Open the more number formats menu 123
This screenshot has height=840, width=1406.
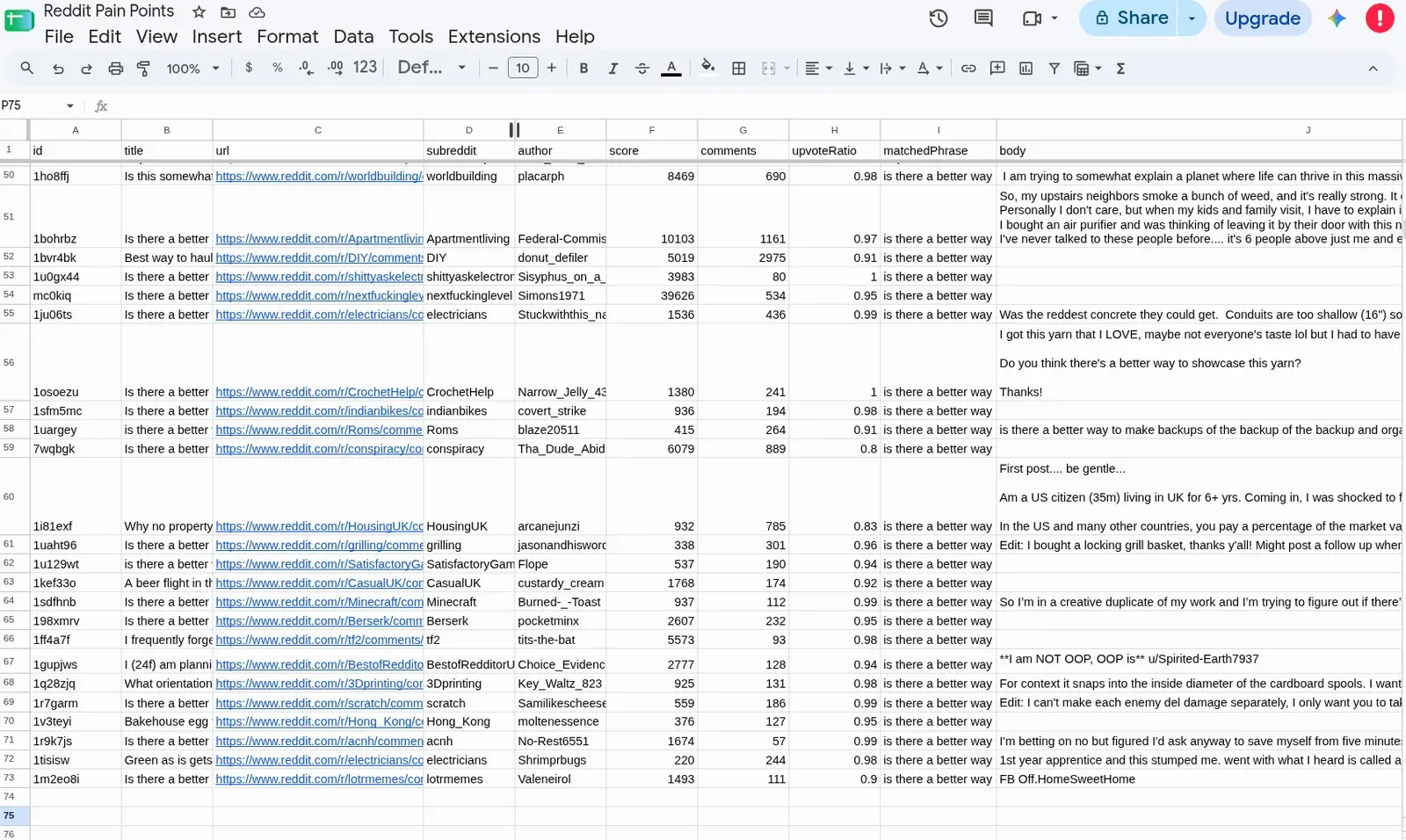pyautogui.click(x=365, y=67)
